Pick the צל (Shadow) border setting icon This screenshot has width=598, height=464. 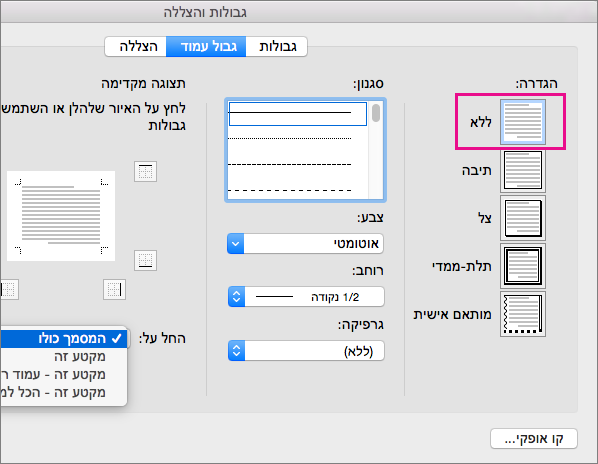(x=523, y=218)
